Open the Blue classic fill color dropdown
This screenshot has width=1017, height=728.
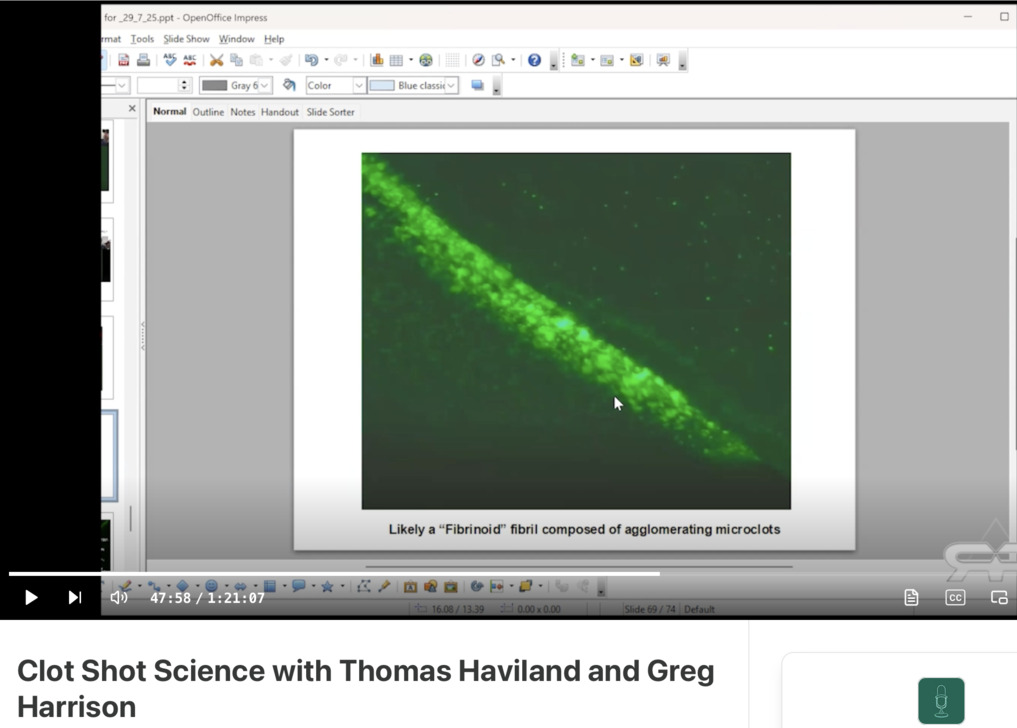(451, 86)
